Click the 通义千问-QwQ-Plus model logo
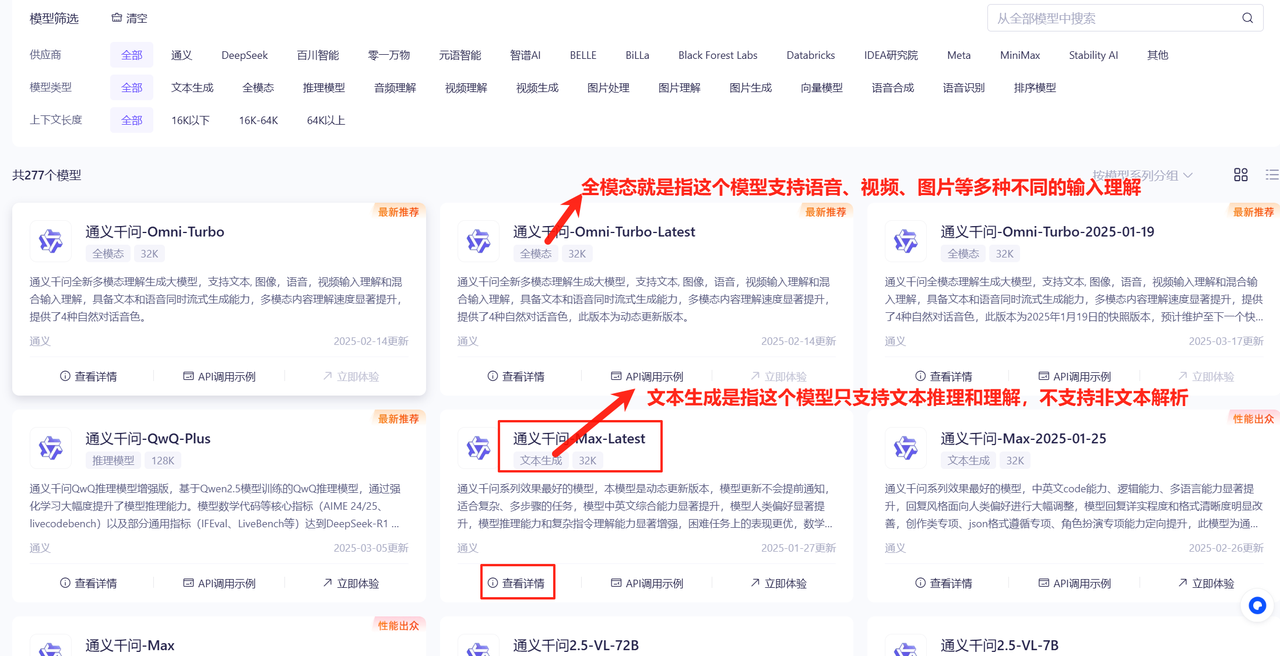Image resolution: width=1280 pixels, height=656 pixels. (x=50, y=448)
